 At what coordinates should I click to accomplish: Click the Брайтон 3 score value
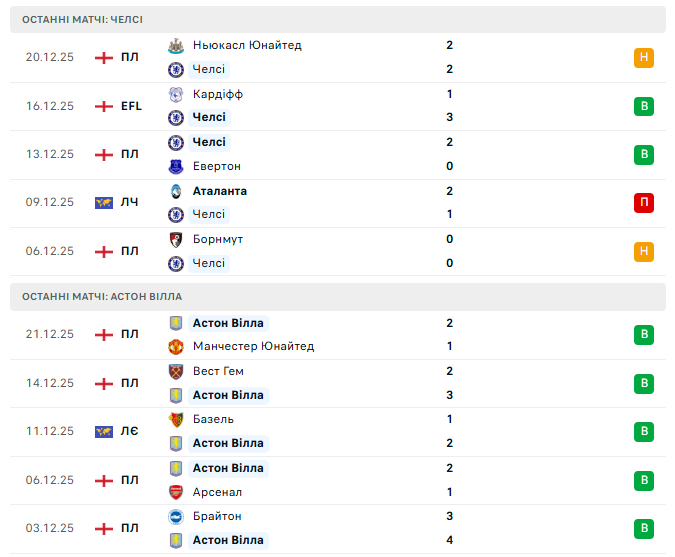(x=450, y=516)
